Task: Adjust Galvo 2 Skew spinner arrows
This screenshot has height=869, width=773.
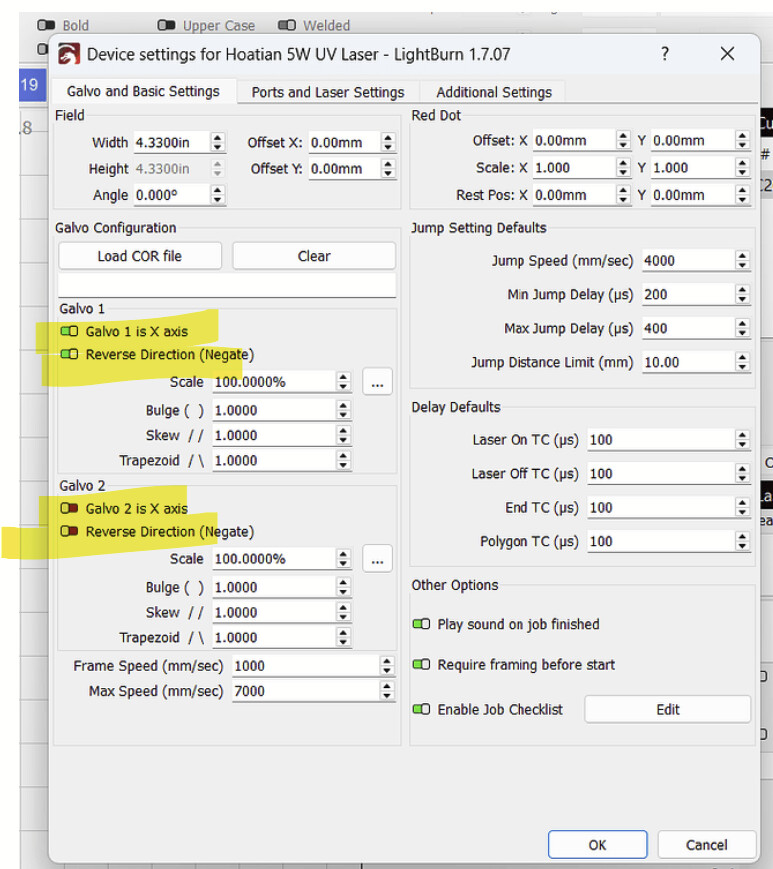Action: click(x=344, y=612)
